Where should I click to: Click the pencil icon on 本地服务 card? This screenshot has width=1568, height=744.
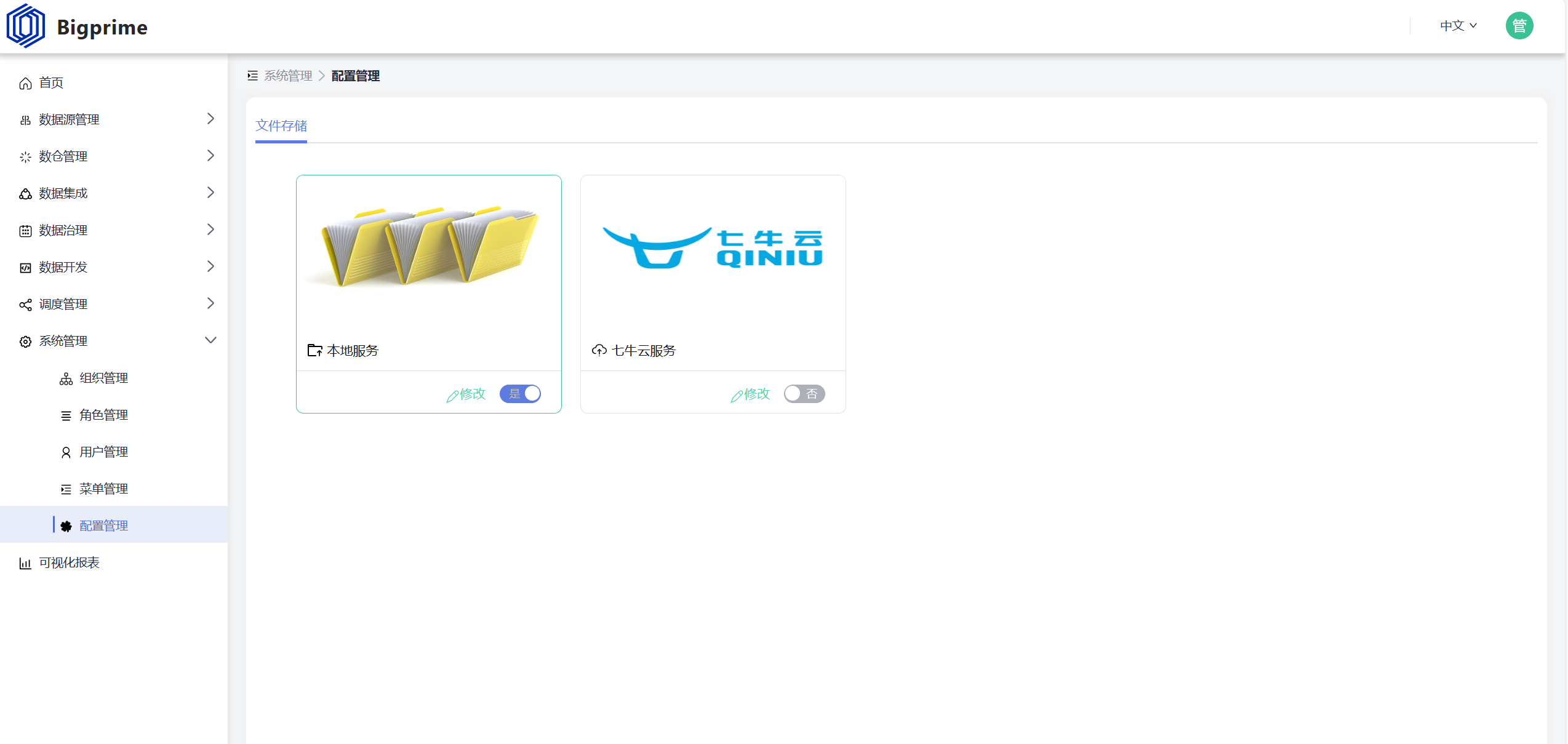[452, 396]
